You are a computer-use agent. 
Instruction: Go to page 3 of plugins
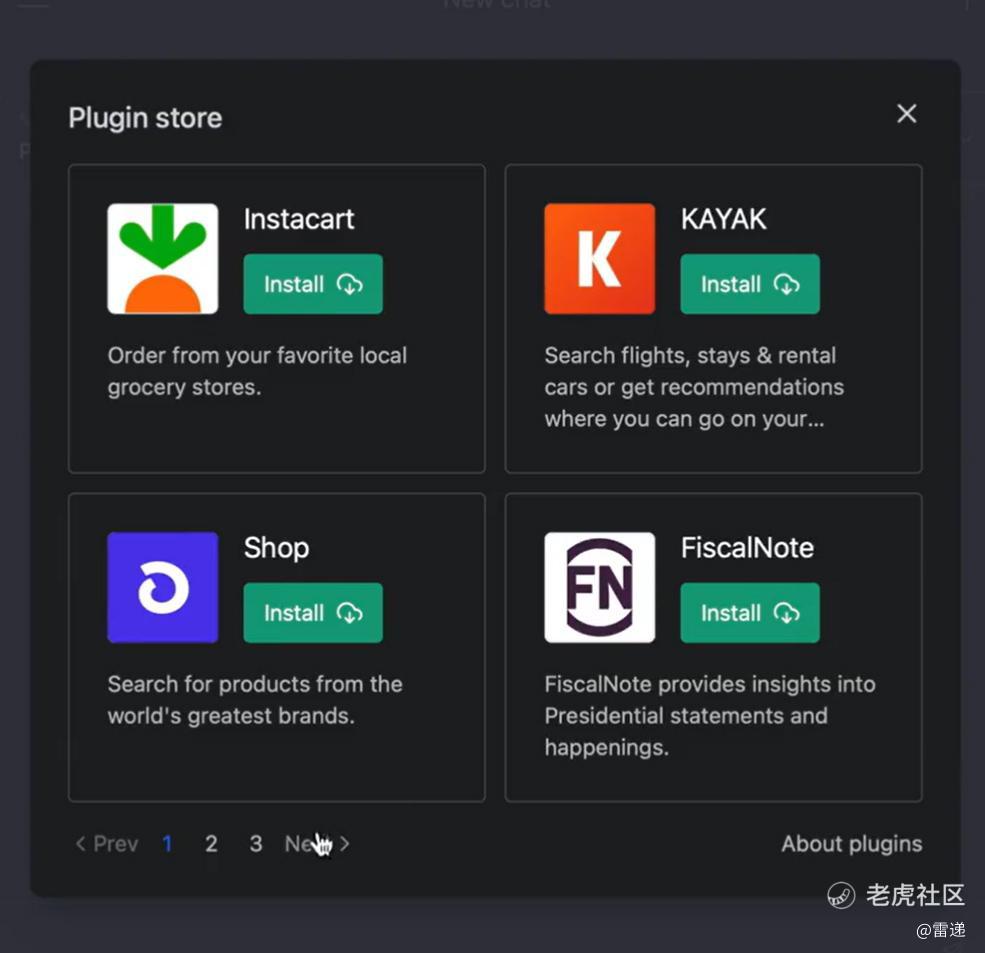[255, 843]
